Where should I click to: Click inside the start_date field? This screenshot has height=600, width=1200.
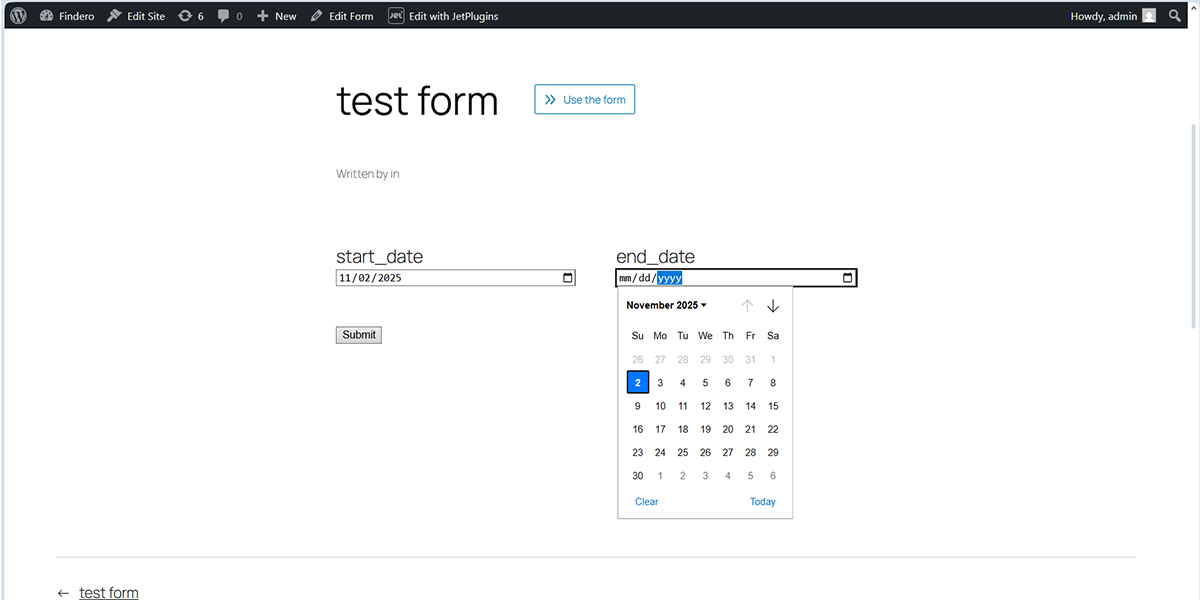(456, 278)
